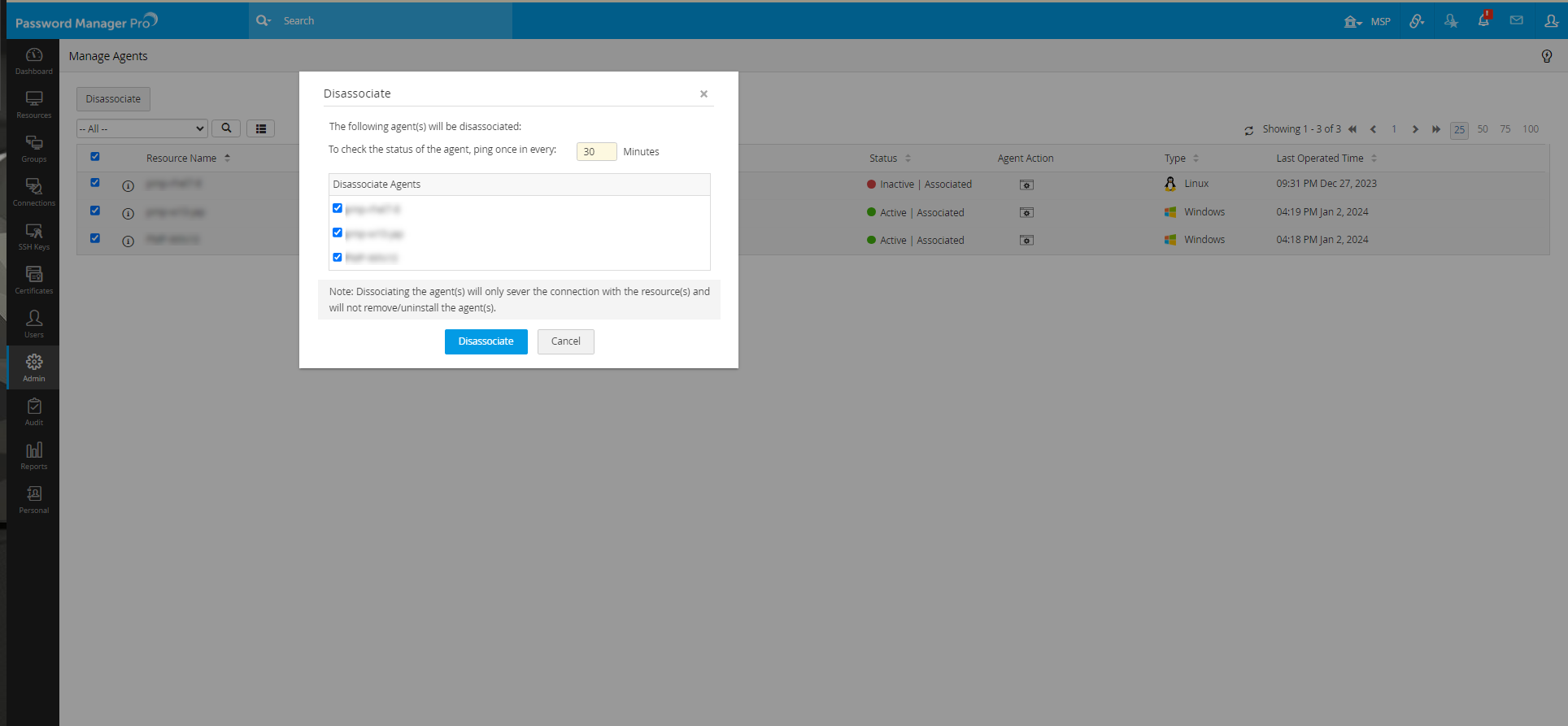
Task: Open Groups in the sidebar
Action: pyautogui.click(x=33, y=149)
